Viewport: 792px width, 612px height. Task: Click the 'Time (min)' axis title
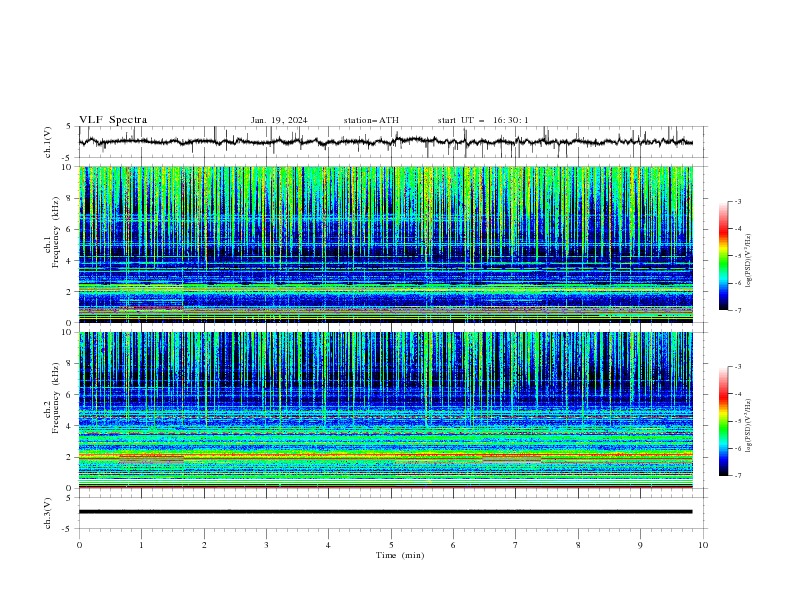400,555
